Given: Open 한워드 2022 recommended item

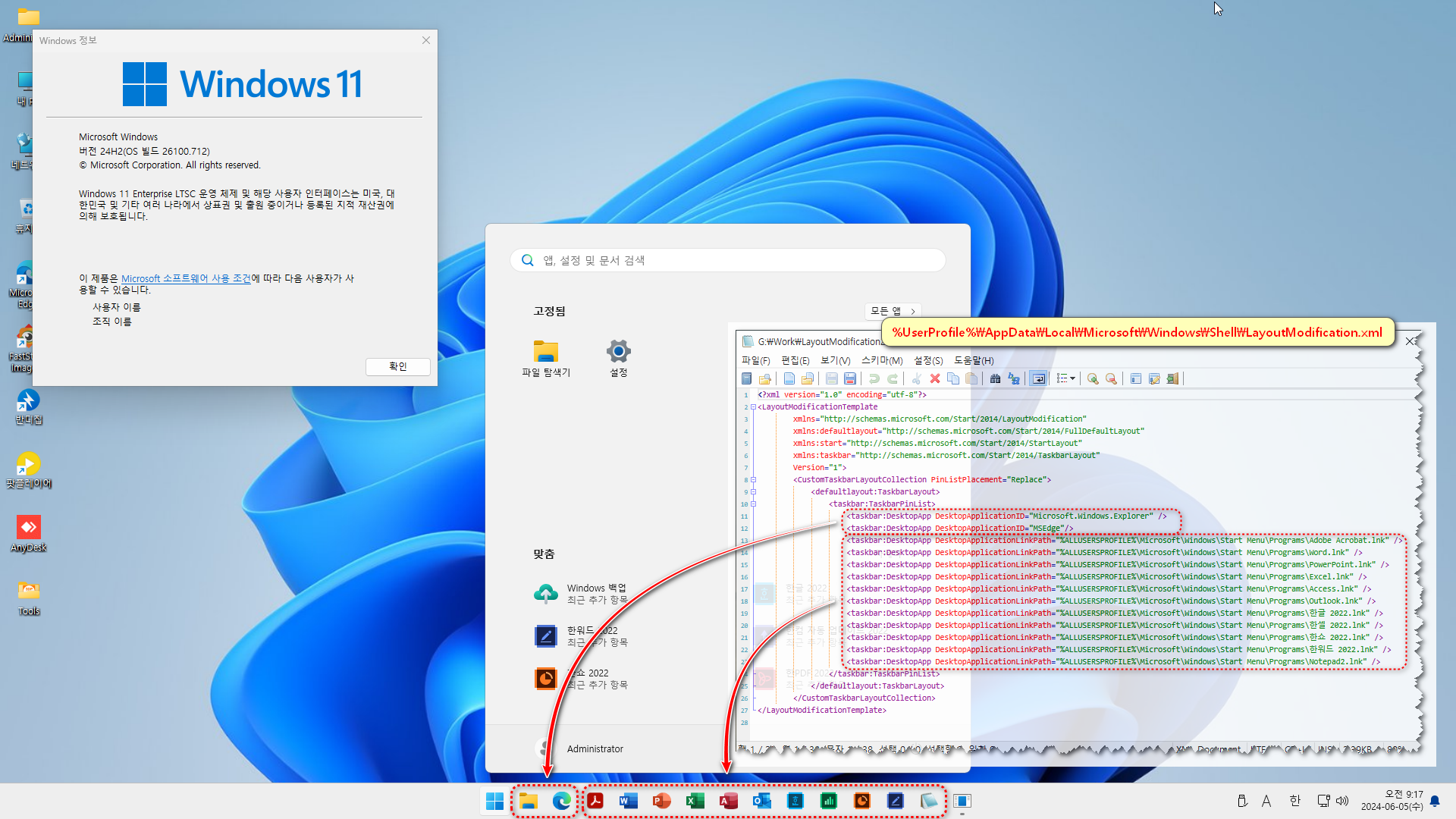Looking at the screenshot, I should tap(582, 636).
